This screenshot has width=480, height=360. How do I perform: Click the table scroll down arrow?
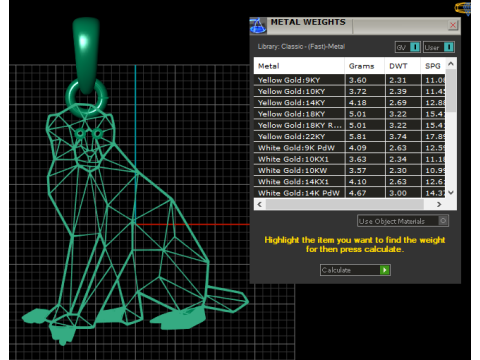451,192
